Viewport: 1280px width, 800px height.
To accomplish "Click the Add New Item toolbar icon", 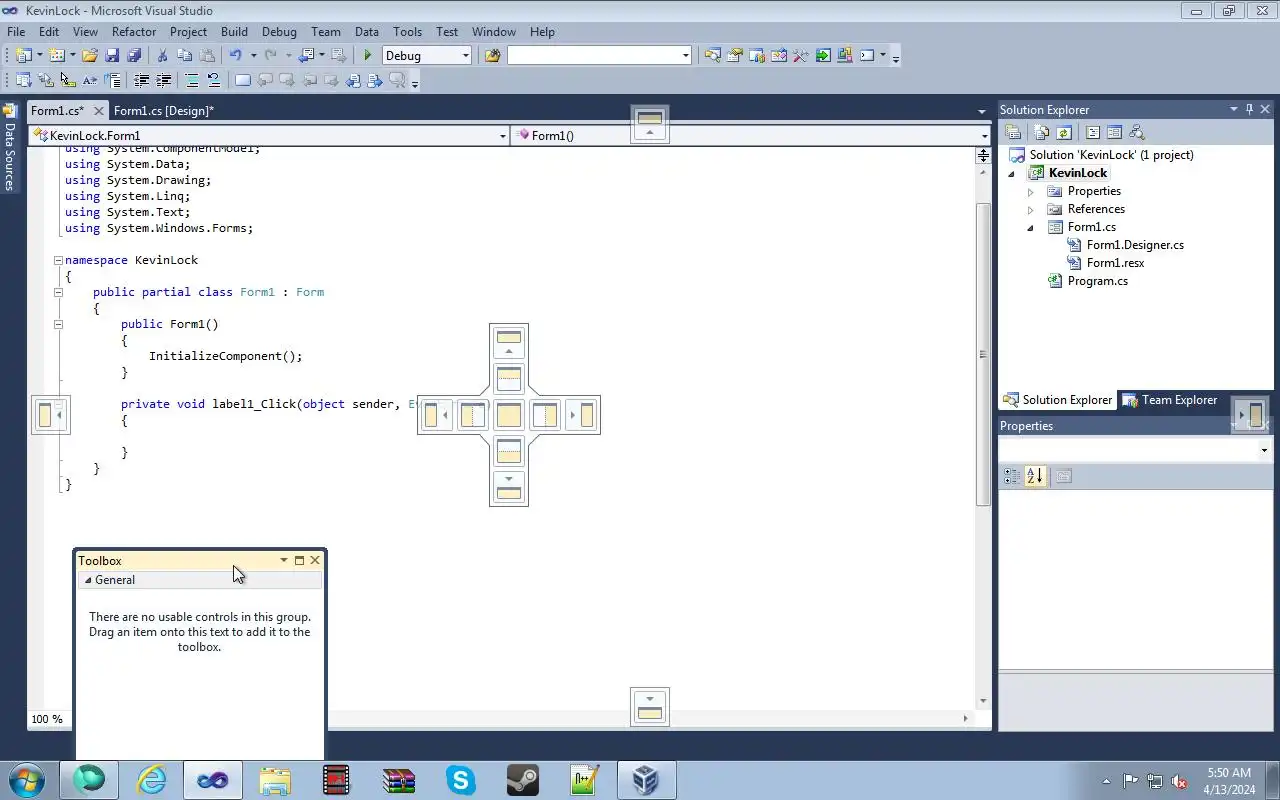I will pyautogui.click(x=56, y=55).
